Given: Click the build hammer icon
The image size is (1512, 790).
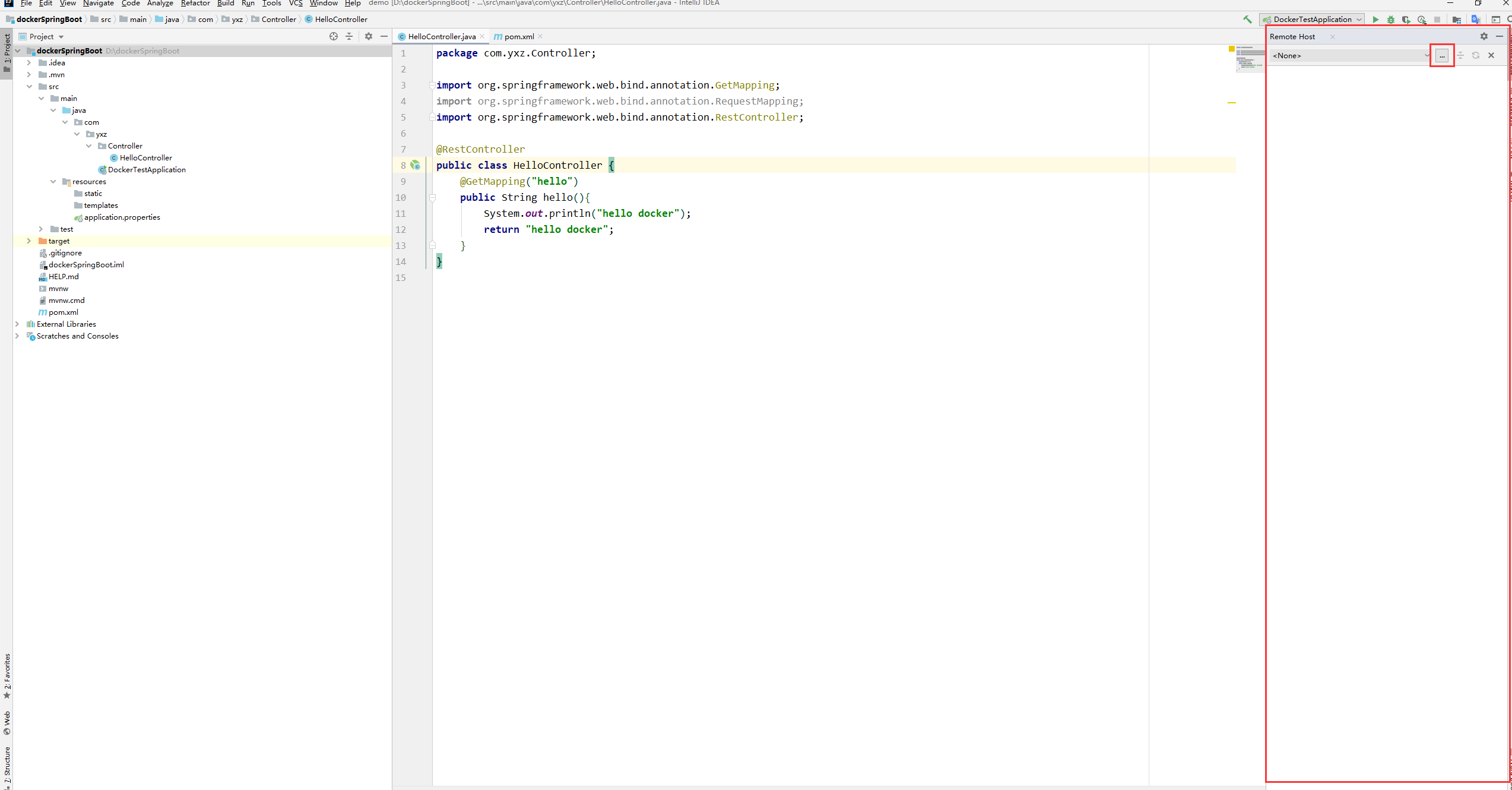Looking at the screenshot, I should [x=1247, y=20].
